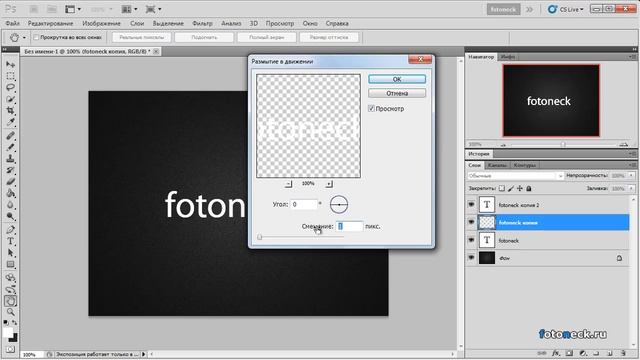The width and height of the screenshot is (640, 360).
Task: Select the 3D Rotate tool
Action: pyautogui.click(x=10, y=278)
